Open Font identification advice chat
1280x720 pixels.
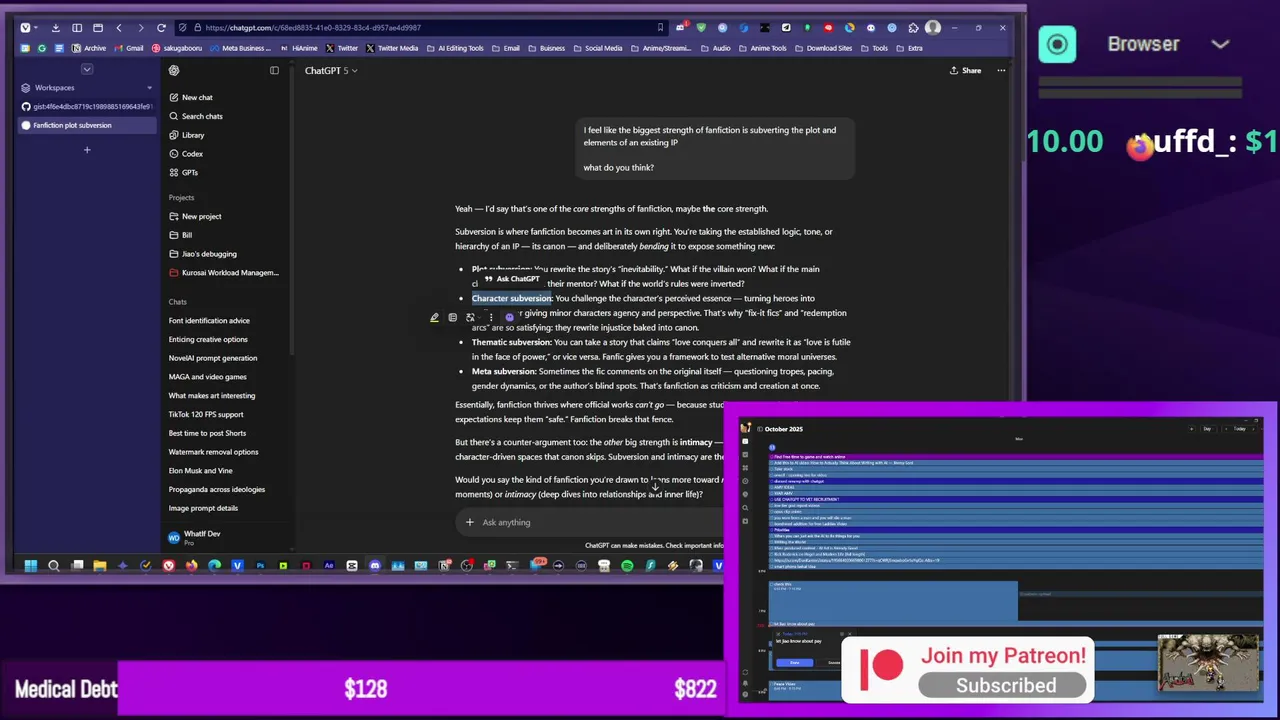[x=209, y=321]
